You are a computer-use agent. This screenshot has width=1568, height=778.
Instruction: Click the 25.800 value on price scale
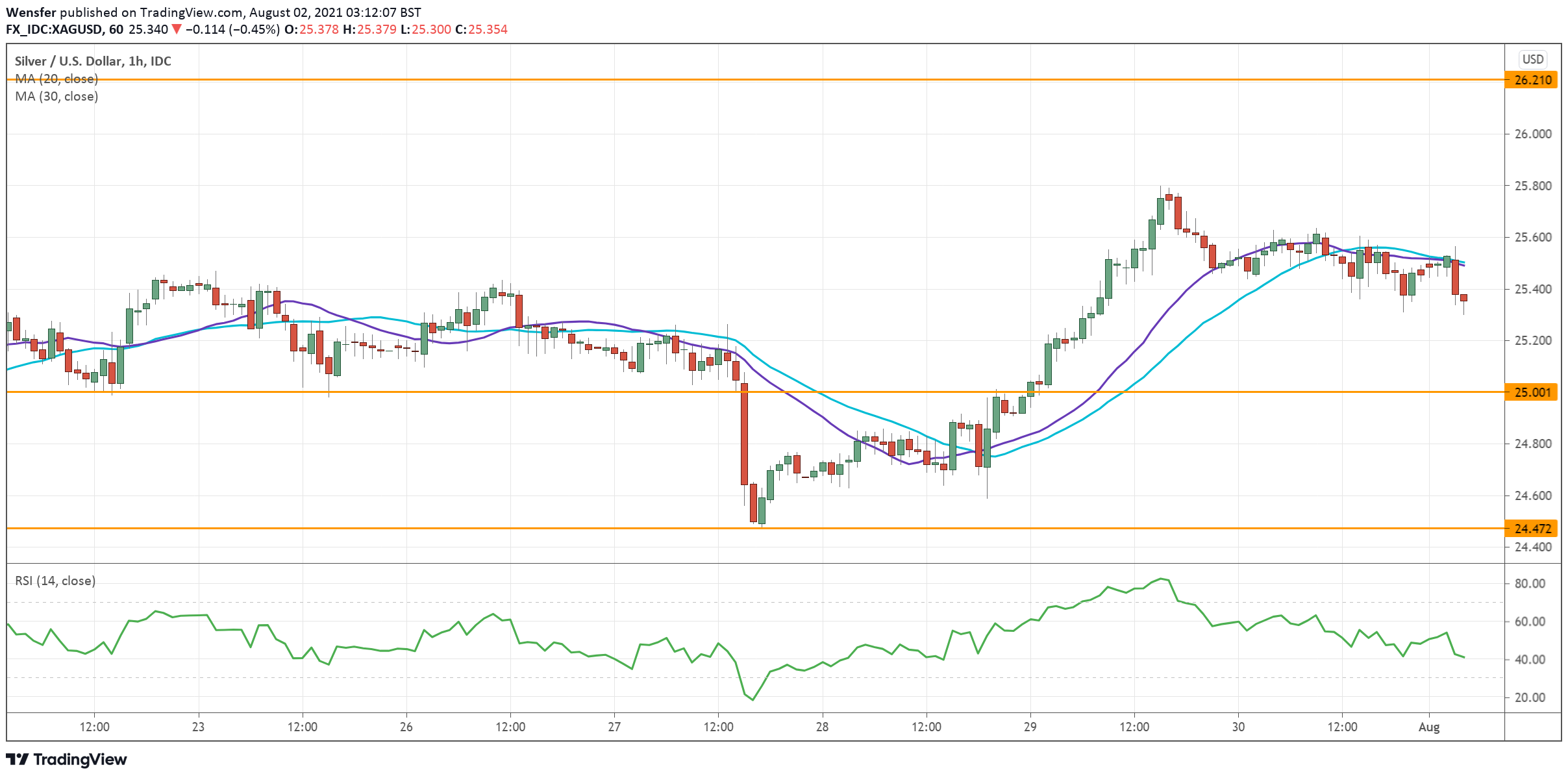click(1532, 186)
